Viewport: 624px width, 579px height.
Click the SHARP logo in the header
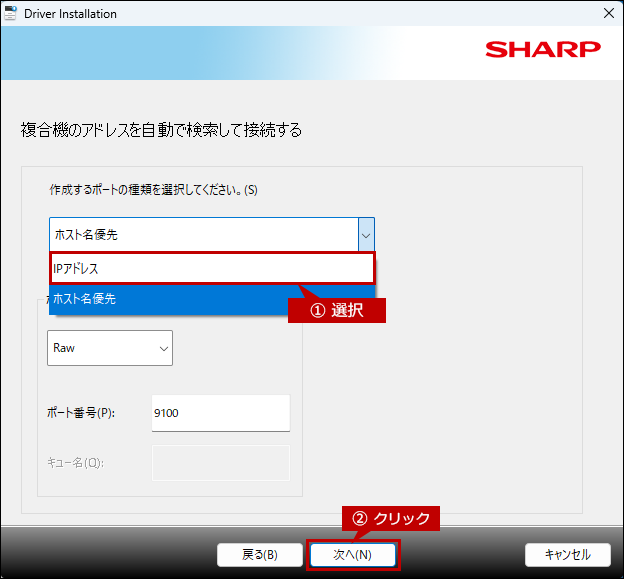point(543,49)
